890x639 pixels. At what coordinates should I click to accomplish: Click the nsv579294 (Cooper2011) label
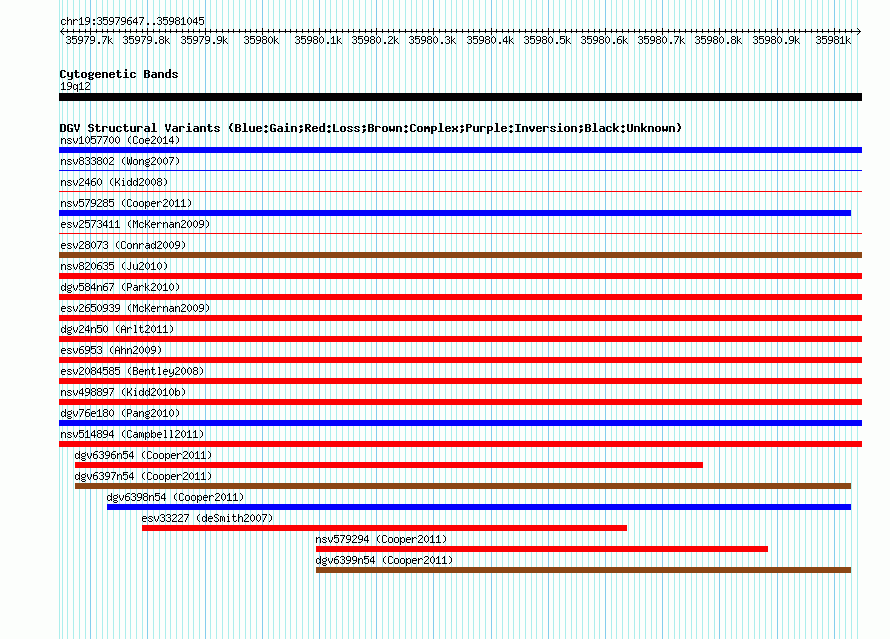point(381,539)
